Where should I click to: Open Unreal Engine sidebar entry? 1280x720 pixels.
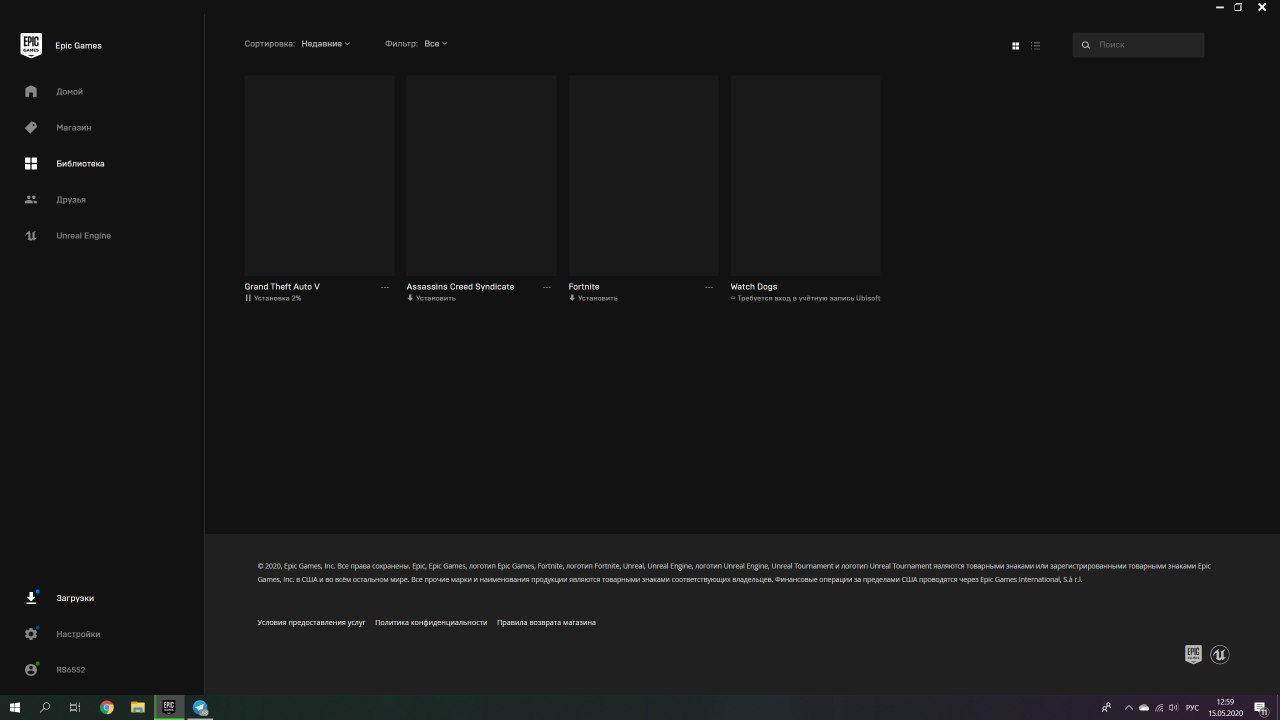84,235
